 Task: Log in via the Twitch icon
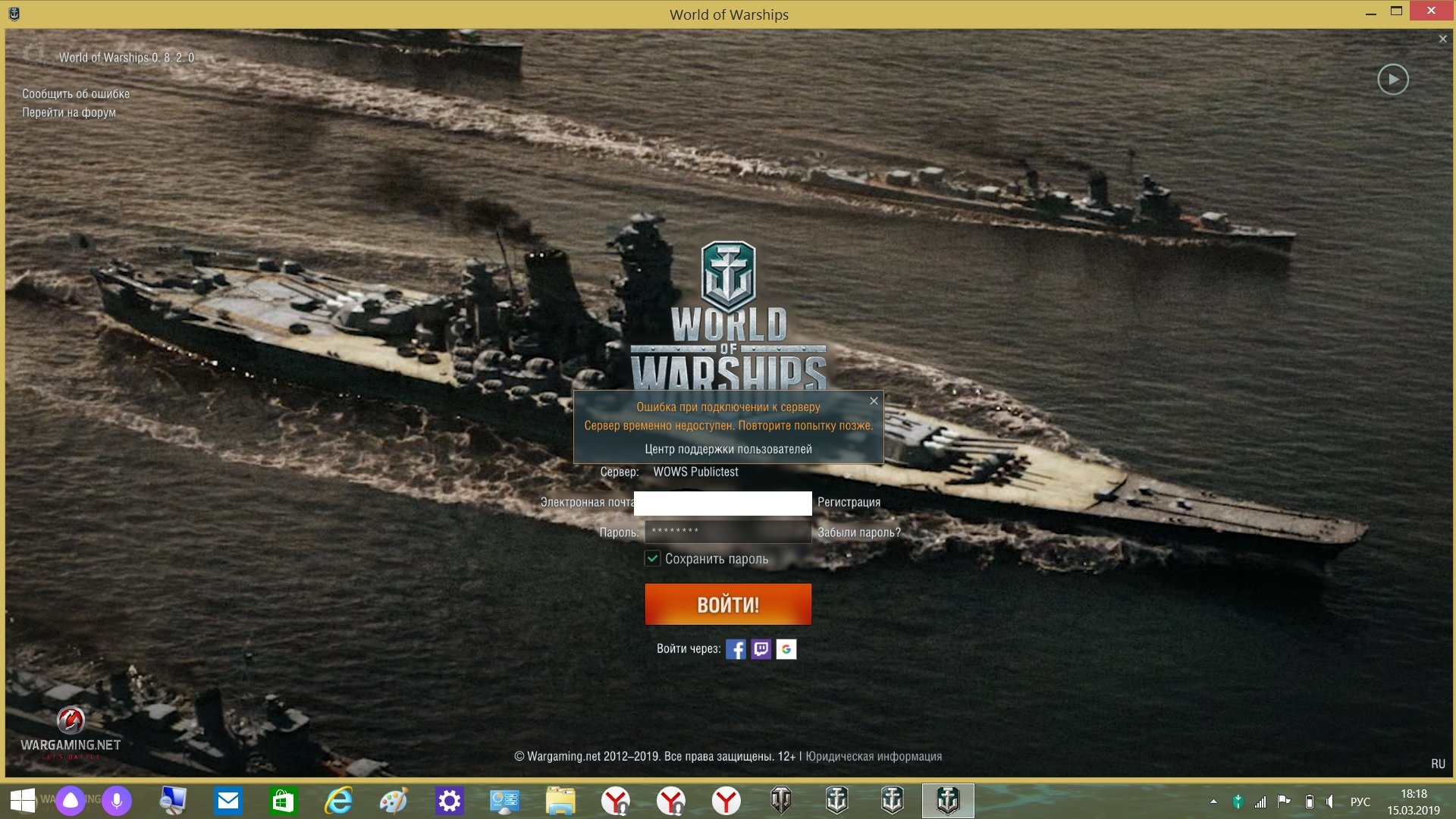tap(761, 649)
